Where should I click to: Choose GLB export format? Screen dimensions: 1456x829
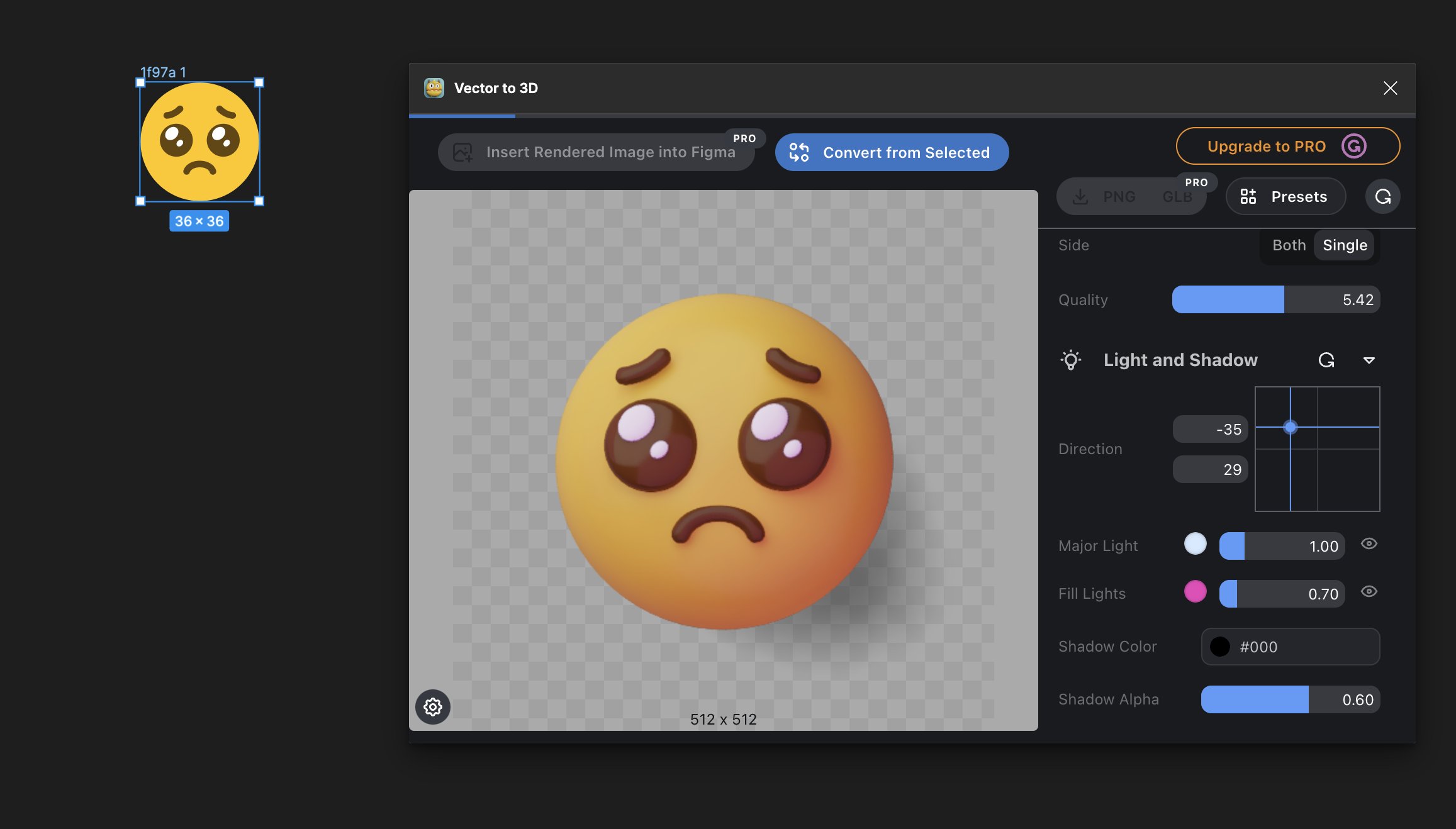click(1177, 197)
